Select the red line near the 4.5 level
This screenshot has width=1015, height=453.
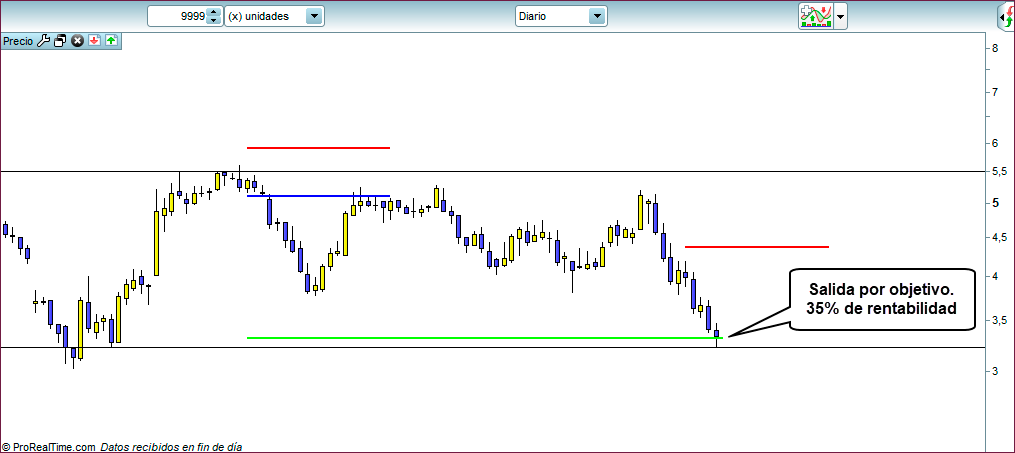click(x=756, y=246)
